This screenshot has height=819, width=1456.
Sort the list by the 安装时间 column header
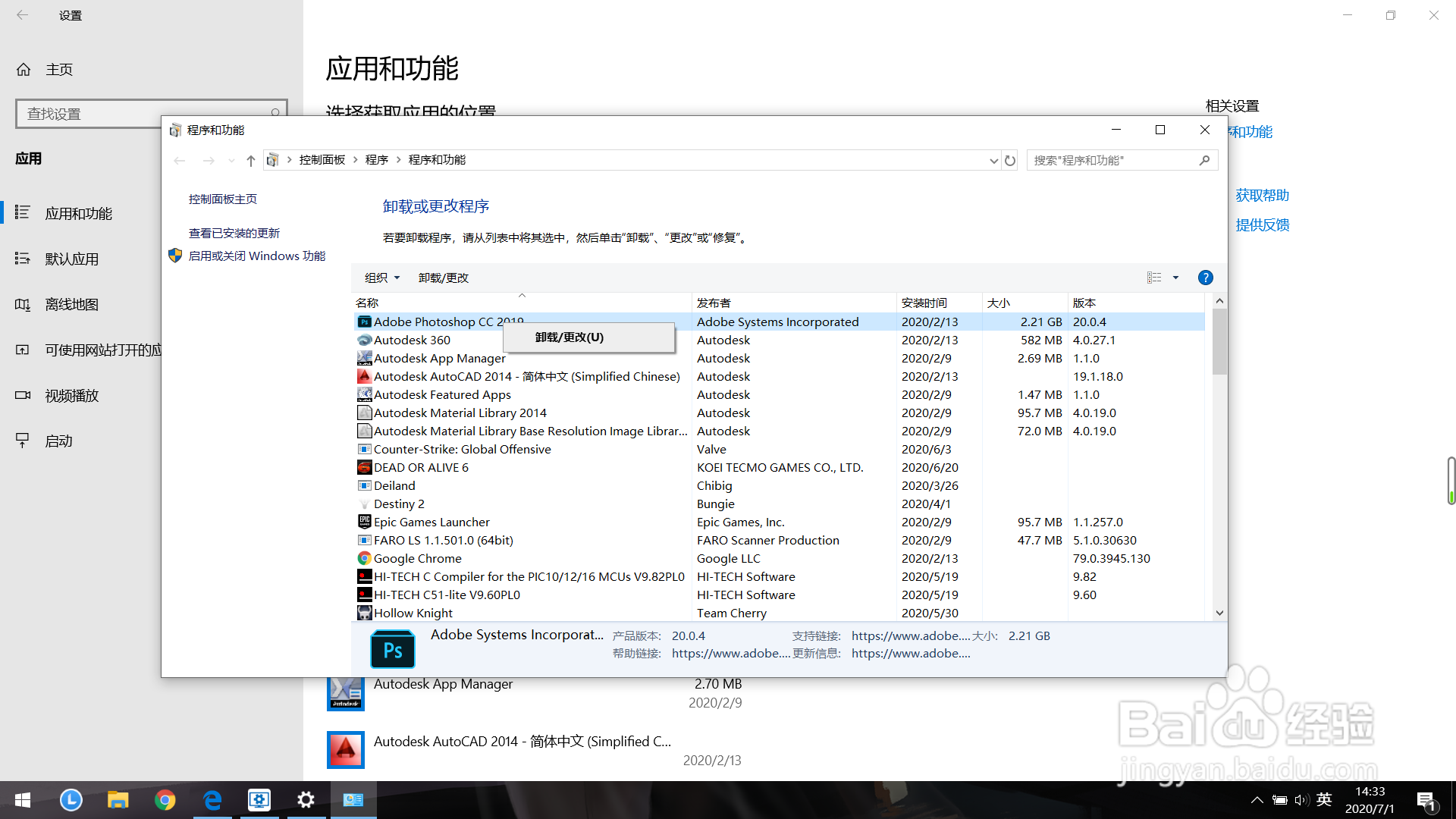coord(924,303)
